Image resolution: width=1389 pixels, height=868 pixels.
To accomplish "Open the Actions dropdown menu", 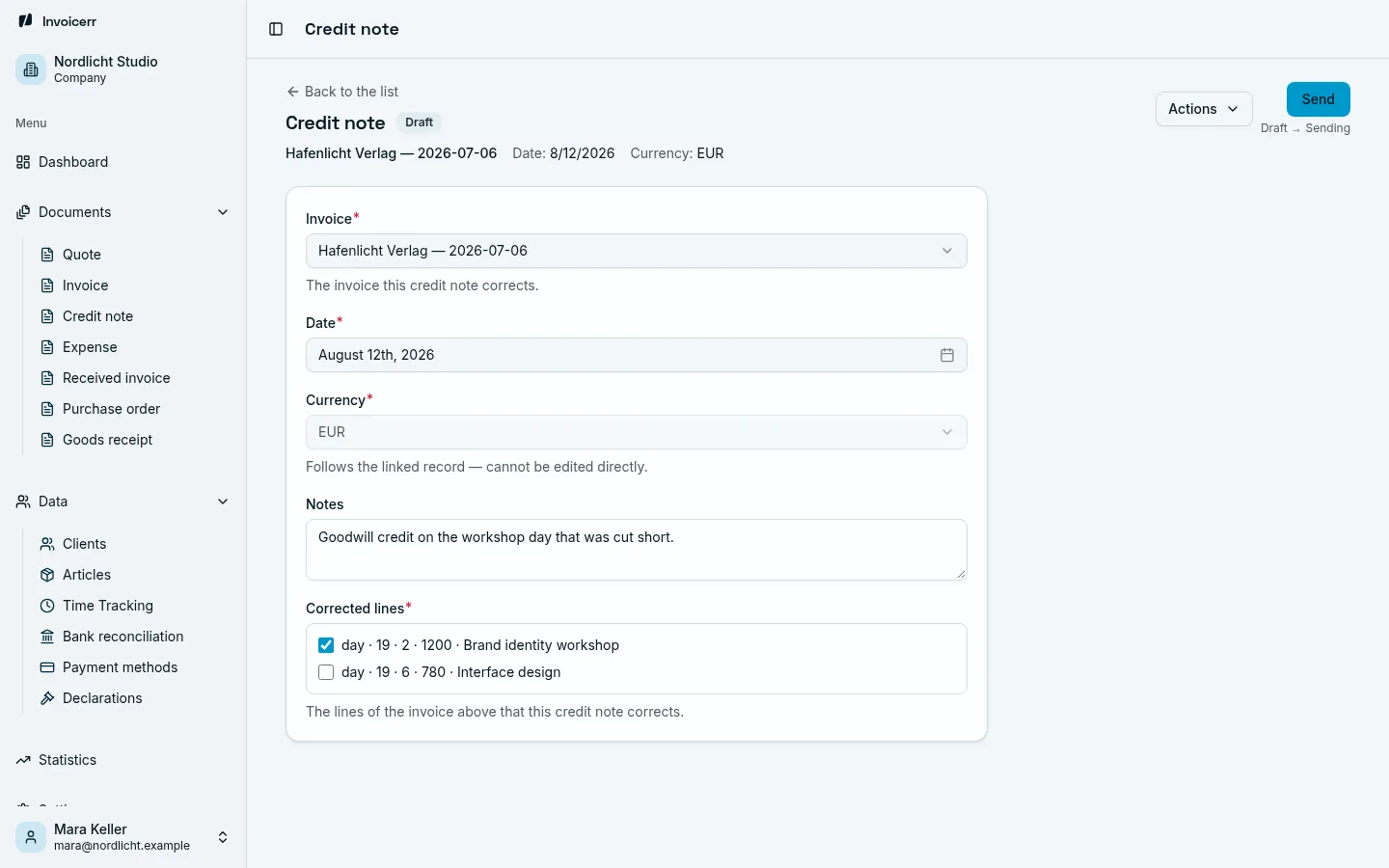I will click(1204, 109).
